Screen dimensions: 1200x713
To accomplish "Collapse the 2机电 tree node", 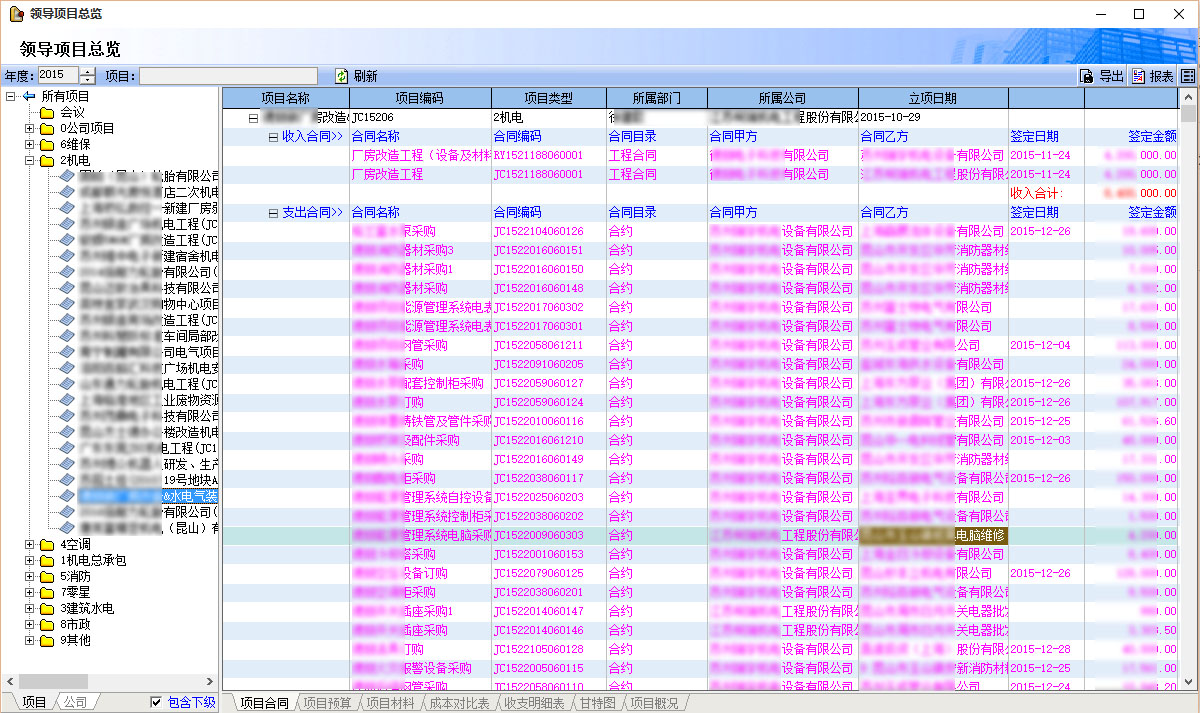I will 30,160.
